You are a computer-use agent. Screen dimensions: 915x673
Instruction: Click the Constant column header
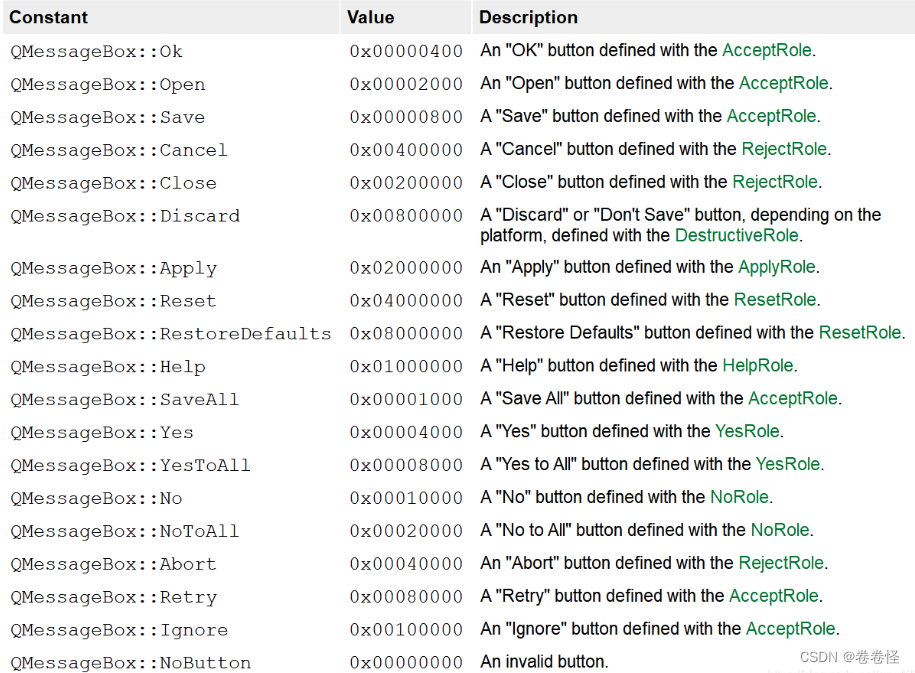click(x=49, y=17)
